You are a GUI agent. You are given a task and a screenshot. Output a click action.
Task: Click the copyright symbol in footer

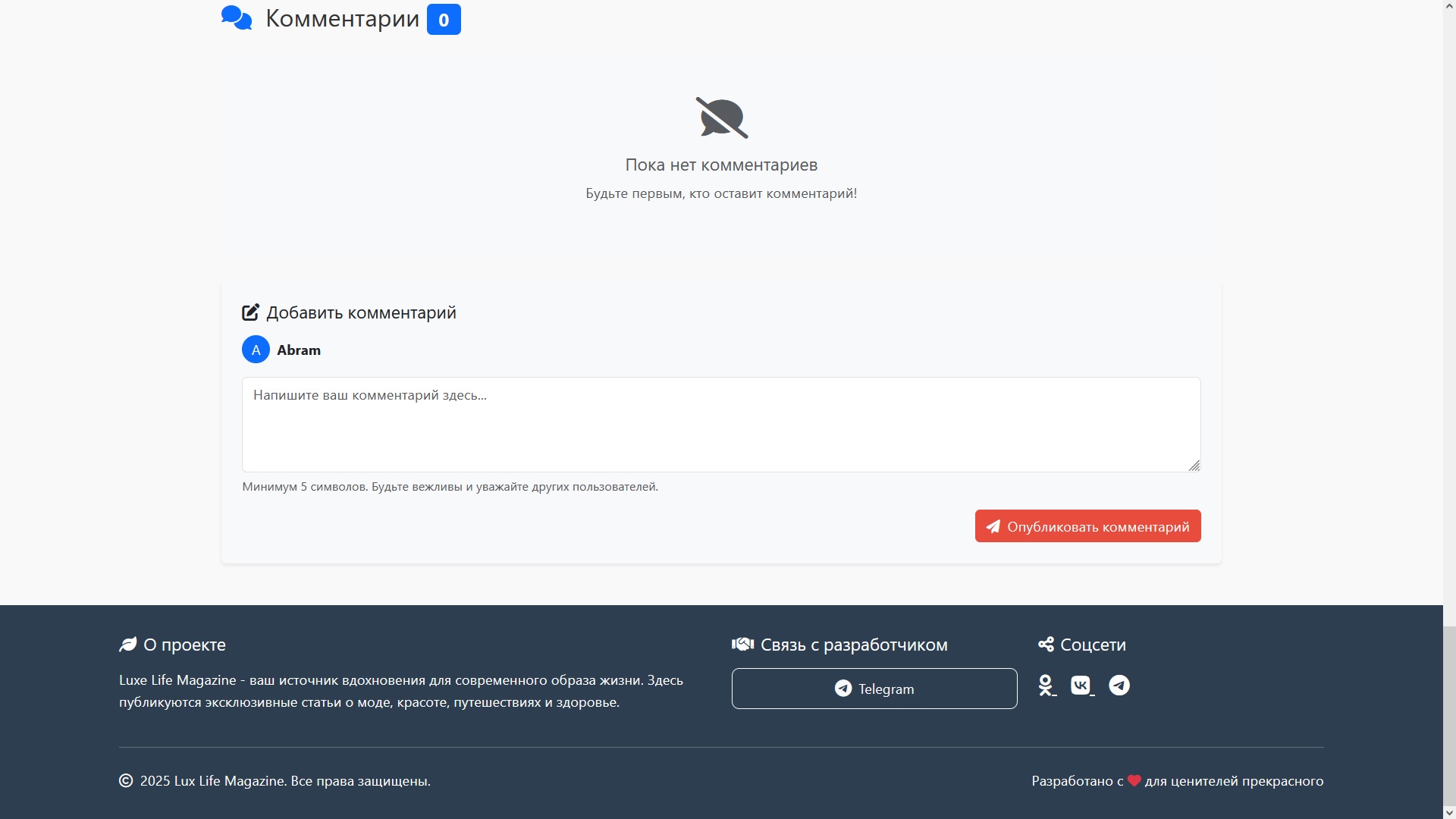(x=126, y=780)
